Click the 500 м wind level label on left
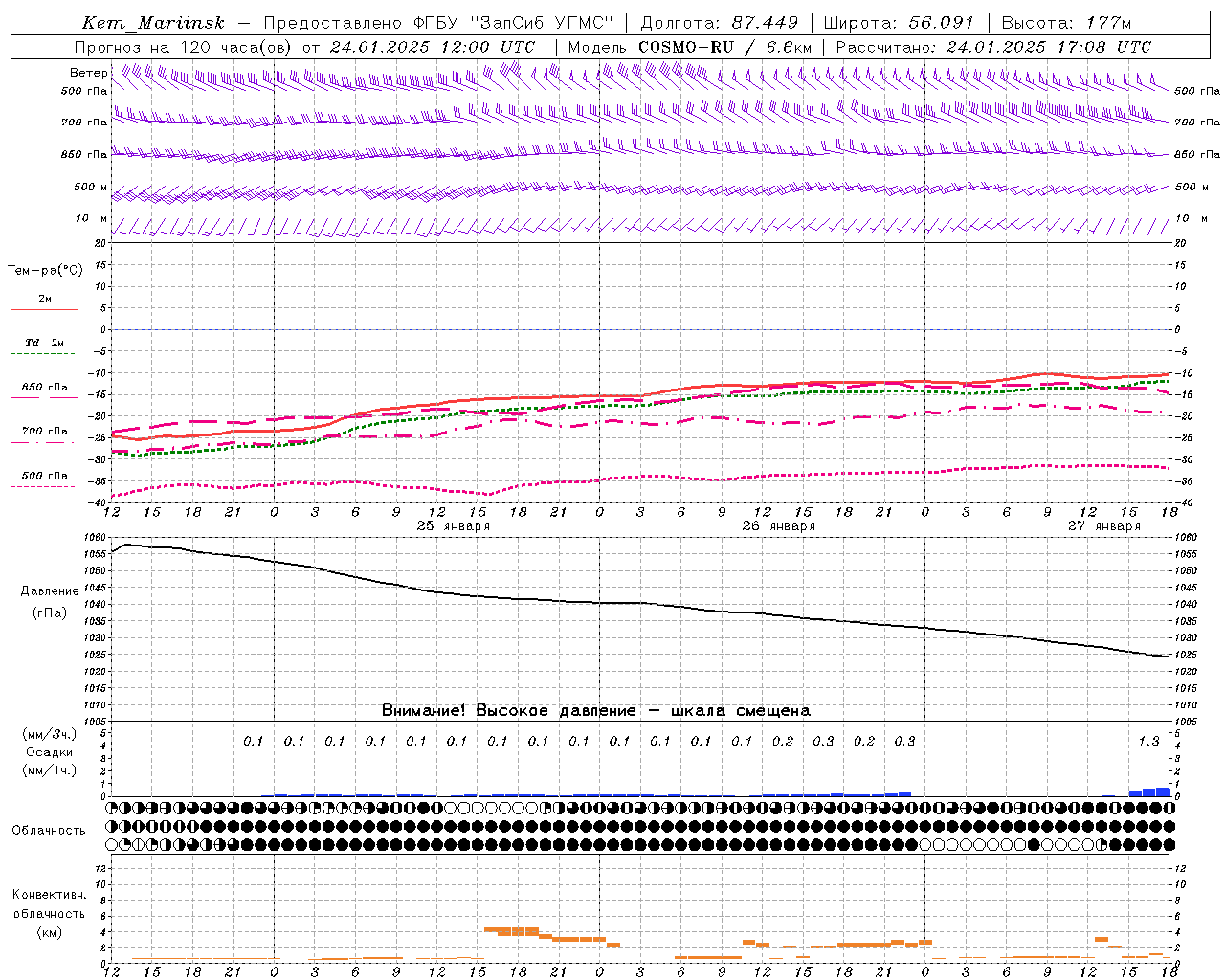 tap(91, 187)
